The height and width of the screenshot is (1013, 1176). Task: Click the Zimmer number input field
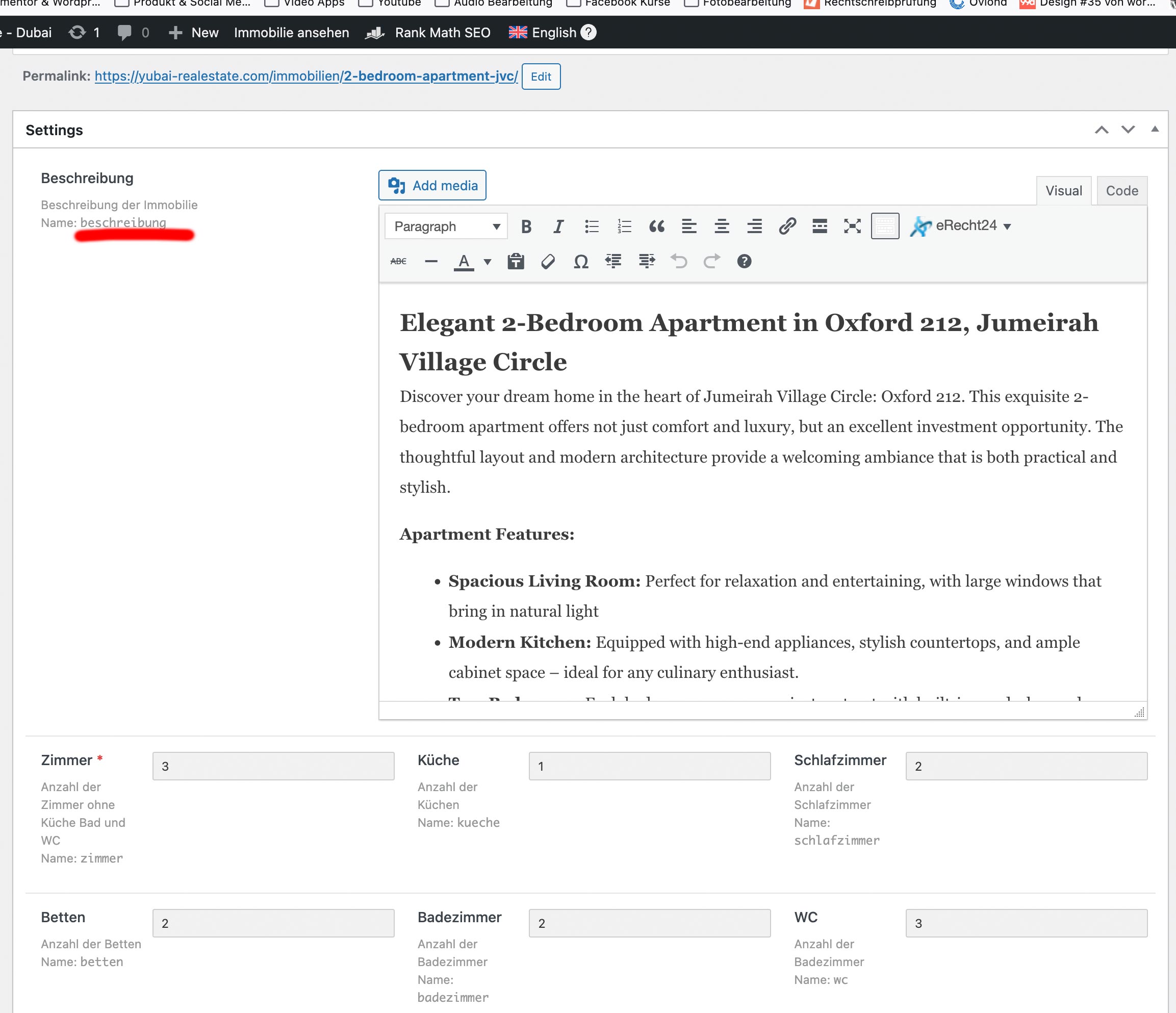tap(273, 766)
